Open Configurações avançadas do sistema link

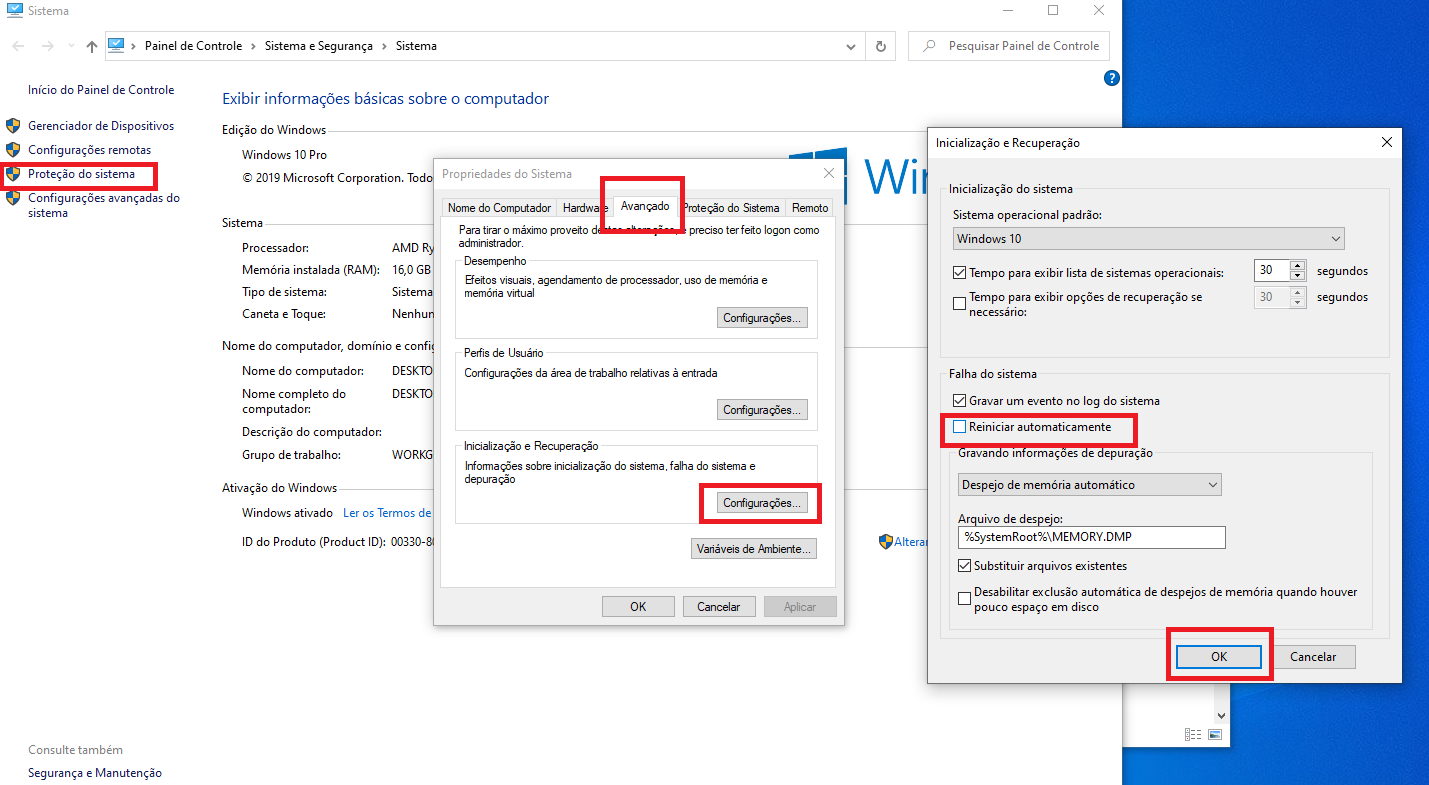[104, 205]
